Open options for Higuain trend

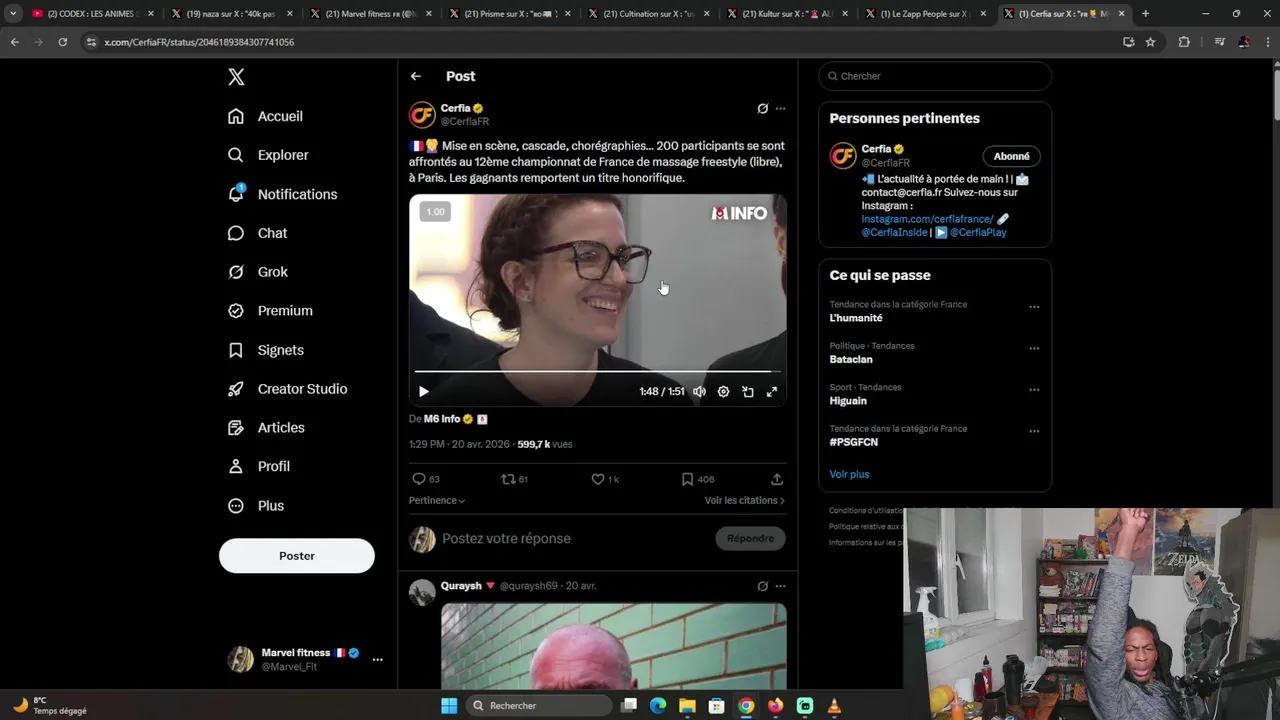tap(1034, 390)
